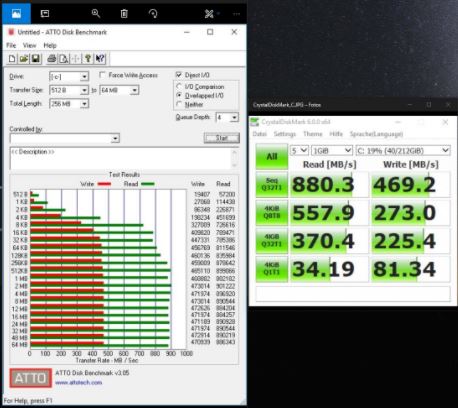Toggle the Direct I/O checkbox
This screenshot has width=458, height=408.
(179, 75)
